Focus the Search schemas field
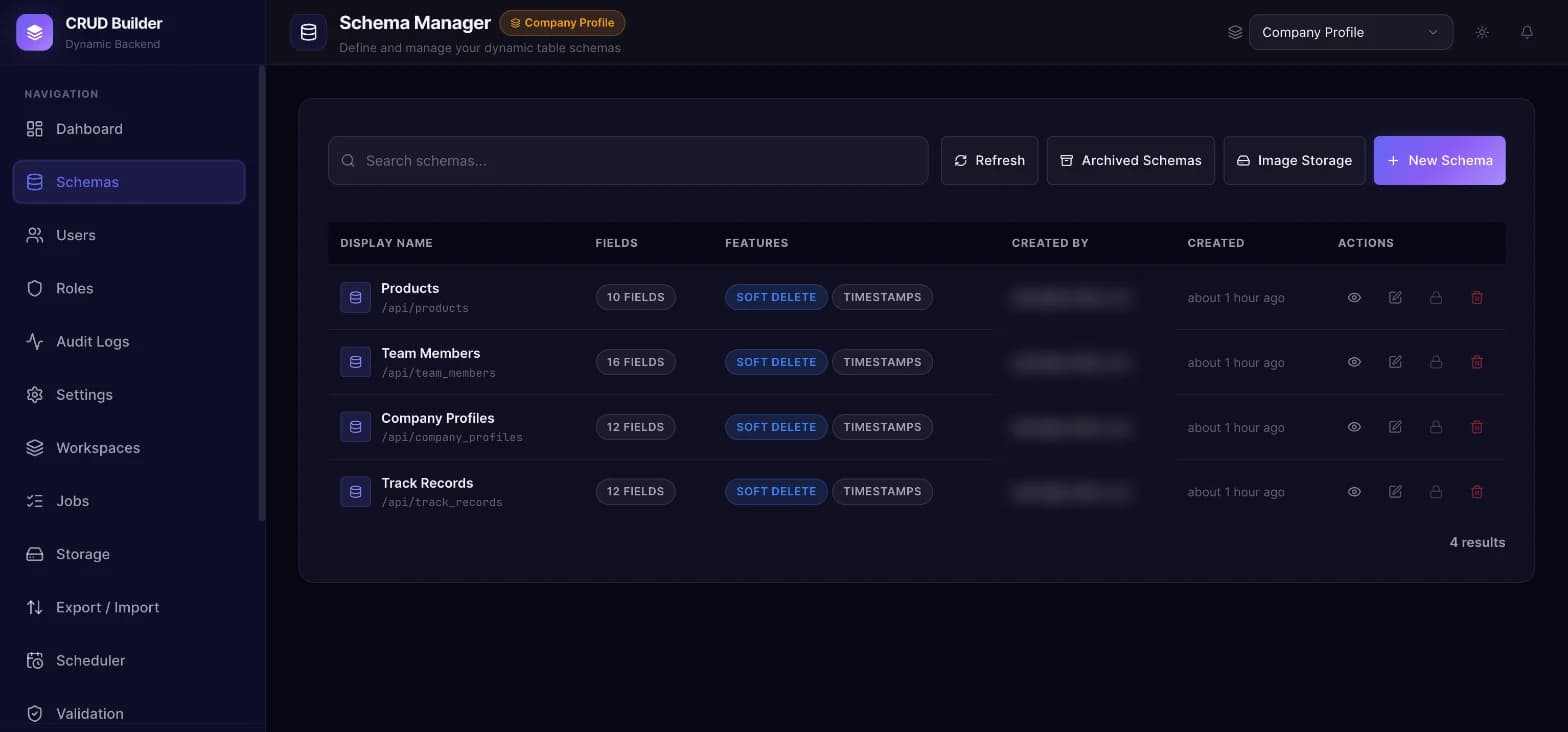This screenshot has height=732, width=1568. point(628,160)
